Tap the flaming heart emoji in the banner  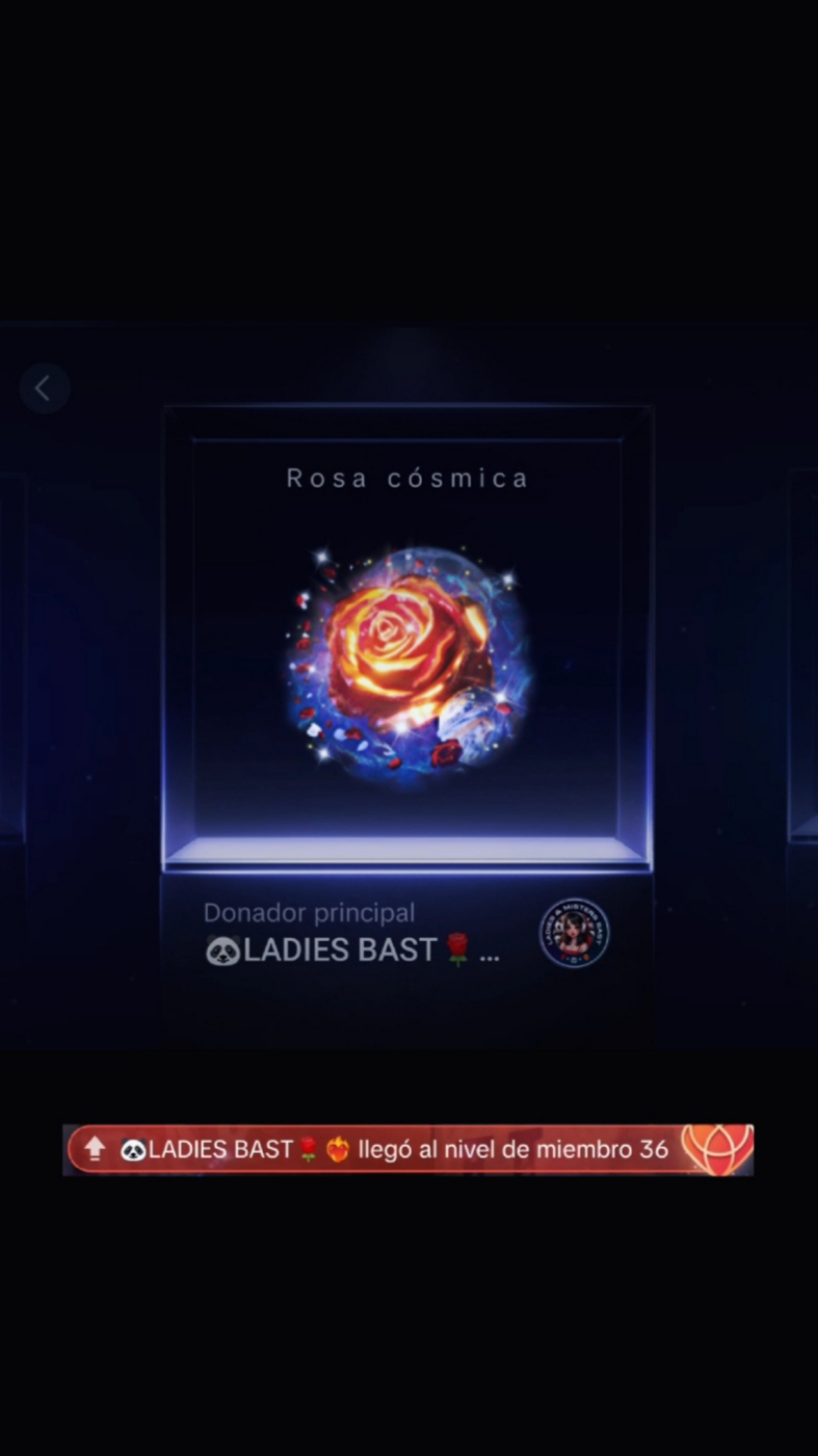pyautogui.click(x=337, y=1149)
